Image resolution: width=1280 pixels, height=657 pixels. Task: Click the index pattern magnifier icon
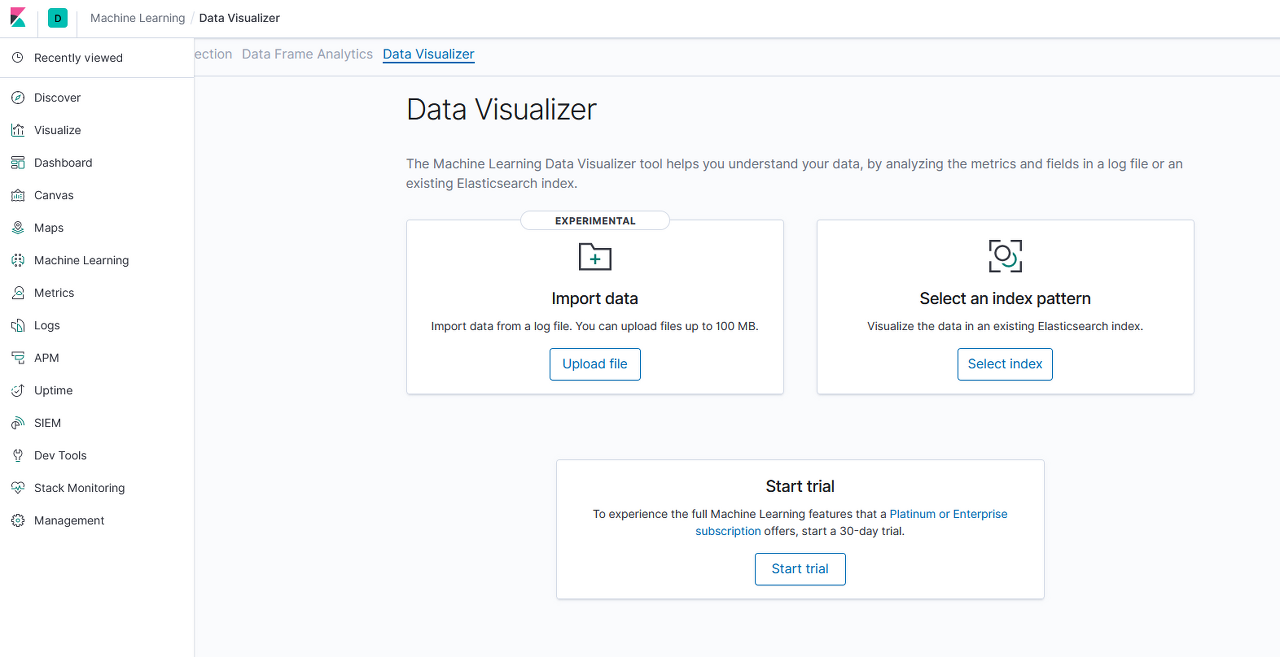click(x=1005, y=256)
